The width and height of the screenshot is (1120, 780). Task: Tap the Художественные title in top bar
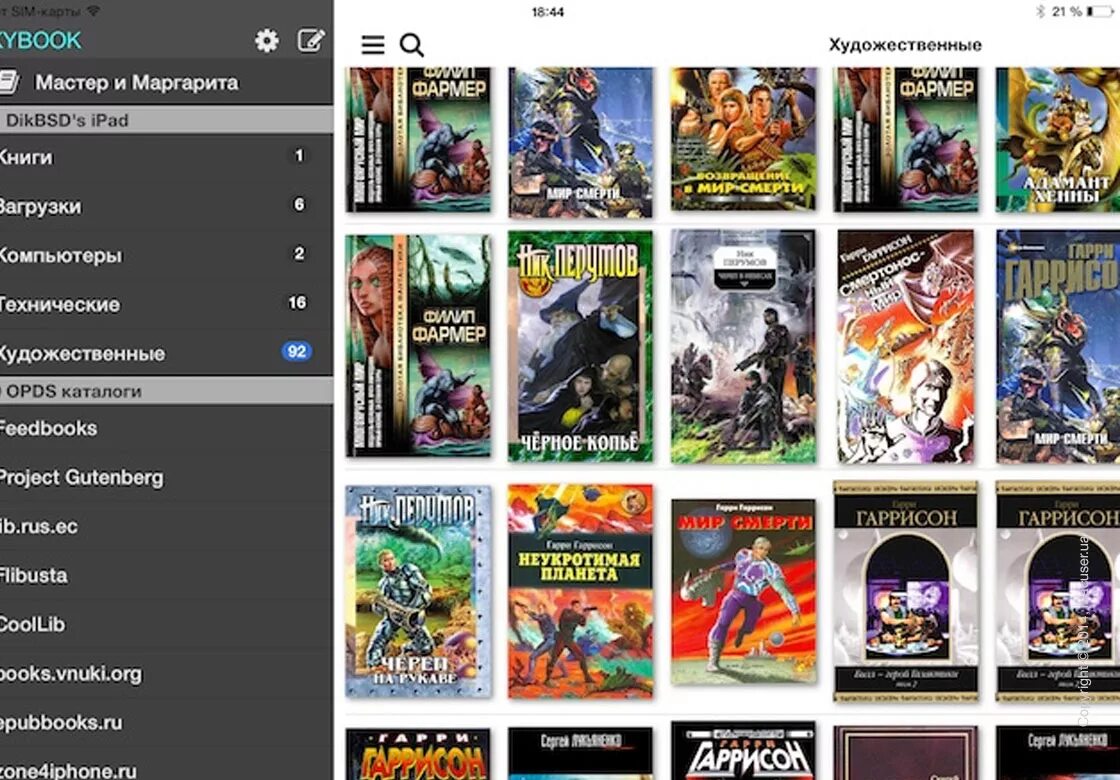pos(905,45)
